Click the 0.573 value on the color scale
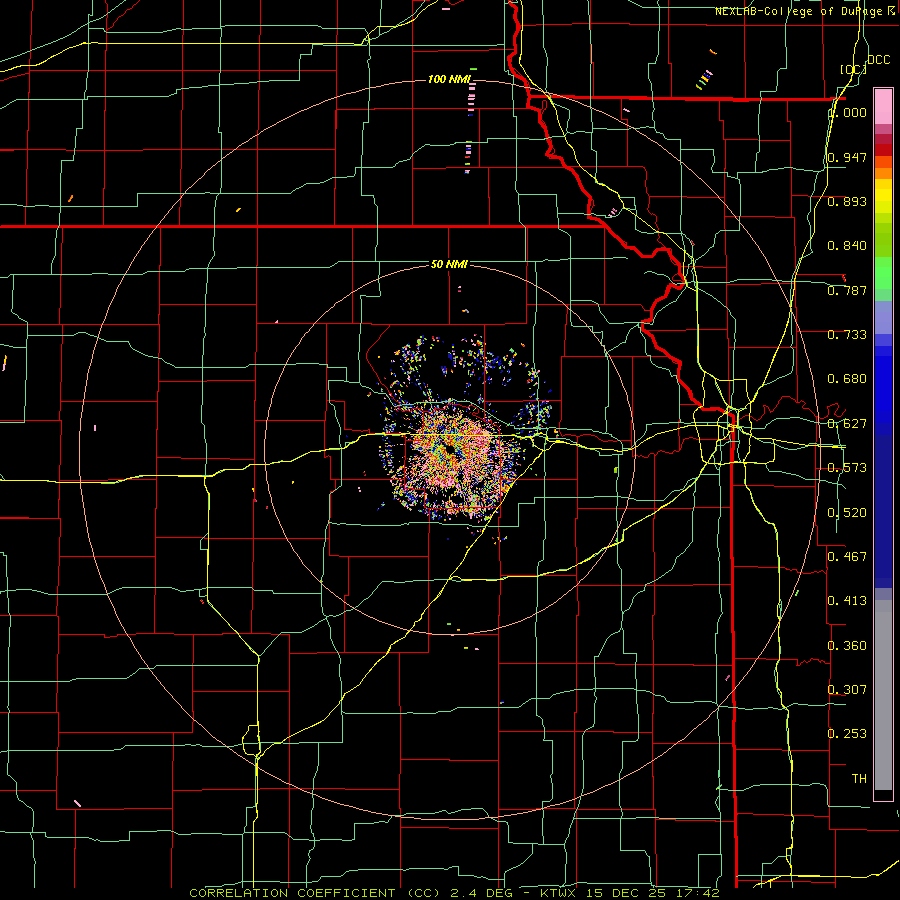Viewport: 900px width, 900px height. click(x=847, y=468)
